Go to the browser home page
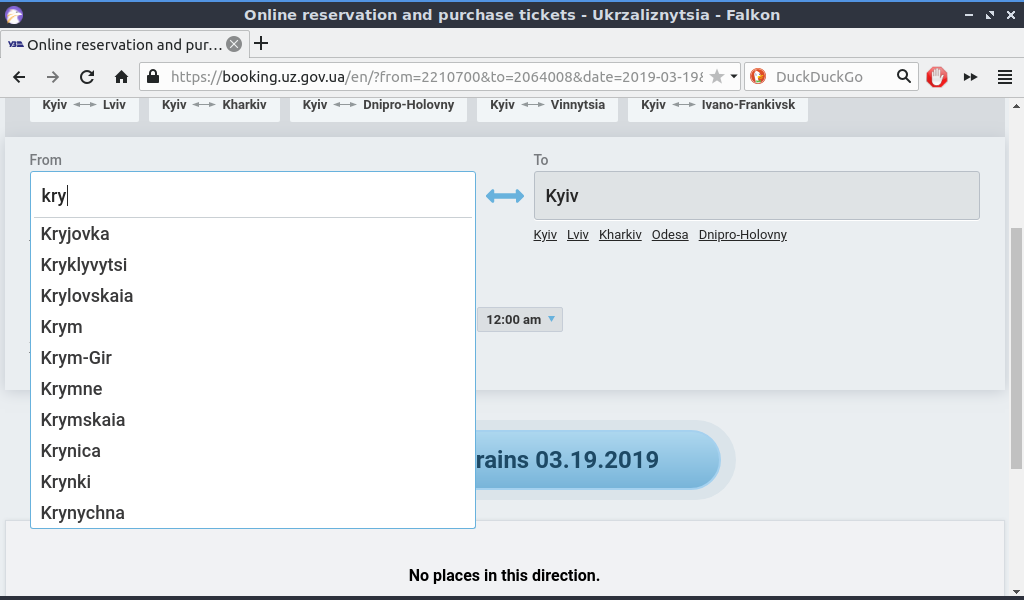The width and height of the screenshot is (1024, 600). (x=121, y=77)
